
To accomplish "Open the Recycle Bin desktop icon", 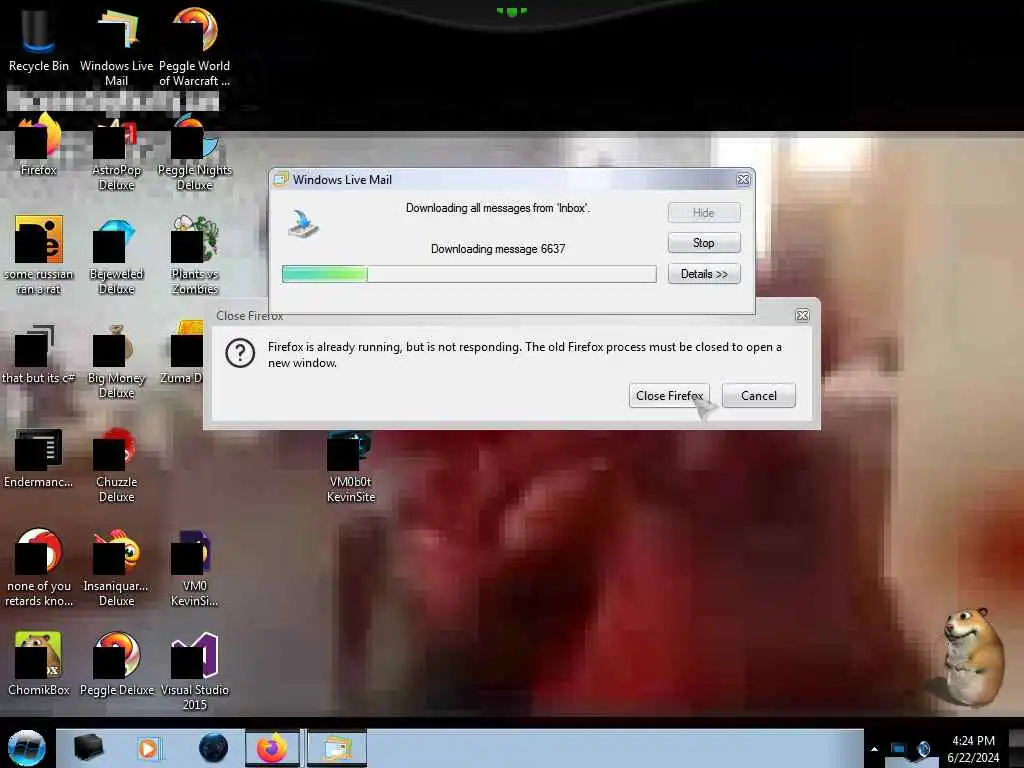I will 38,39.
